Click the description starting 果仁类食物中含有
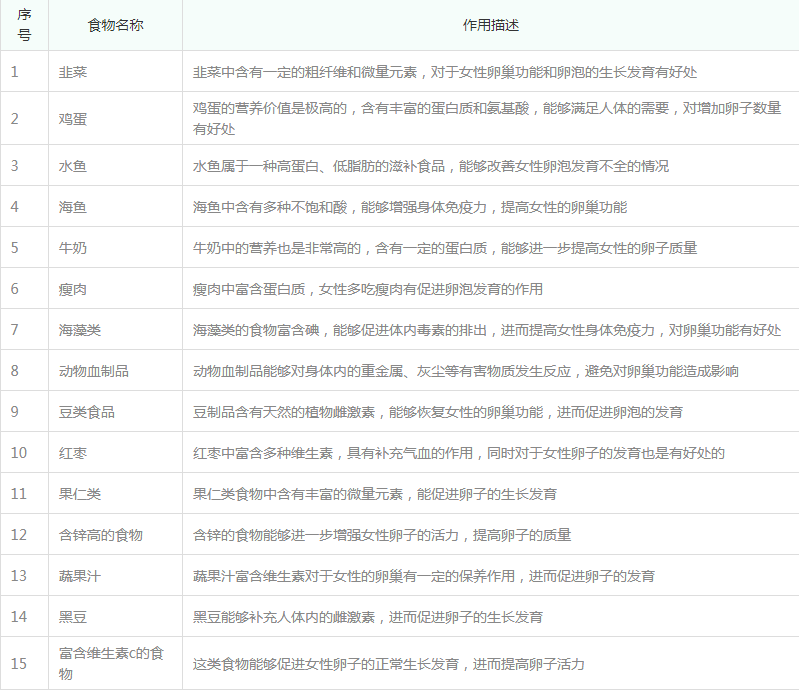 (x=375, y=494)
